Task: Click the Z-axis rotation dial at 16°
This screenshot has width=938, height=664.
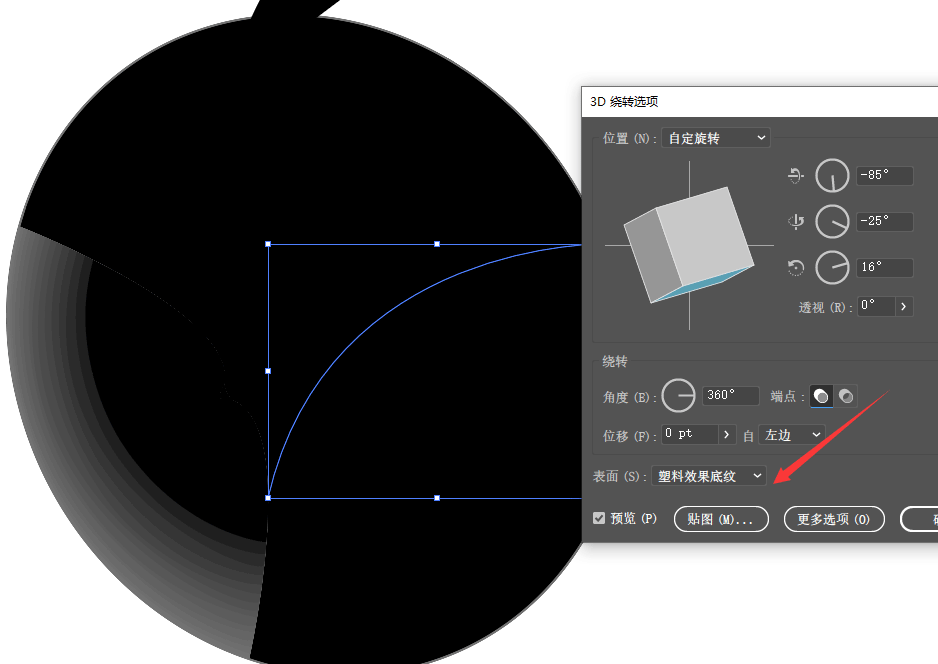Action: [x=832, y=267]
